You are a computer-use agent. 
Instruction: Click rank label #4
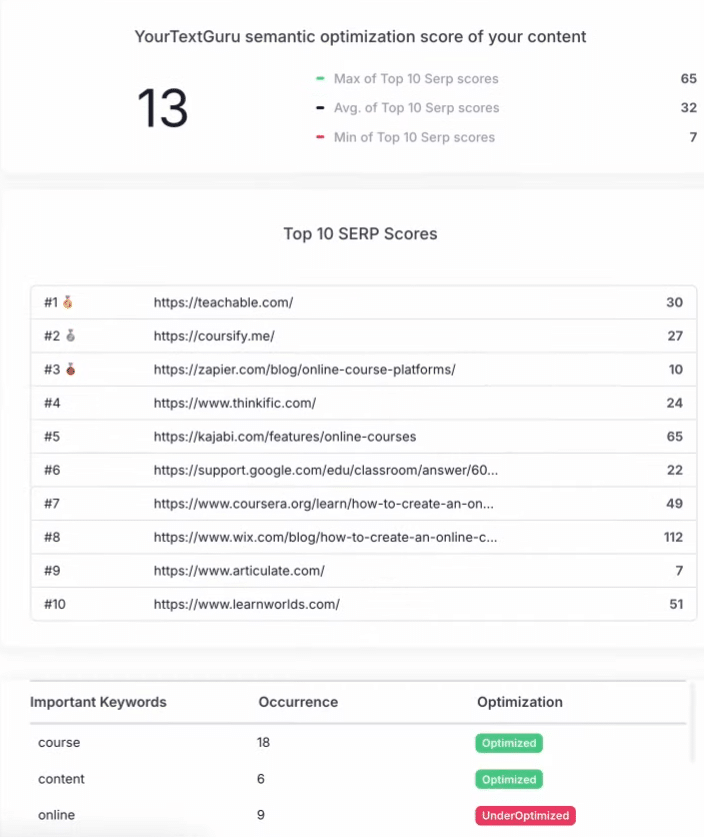(52, 403)
